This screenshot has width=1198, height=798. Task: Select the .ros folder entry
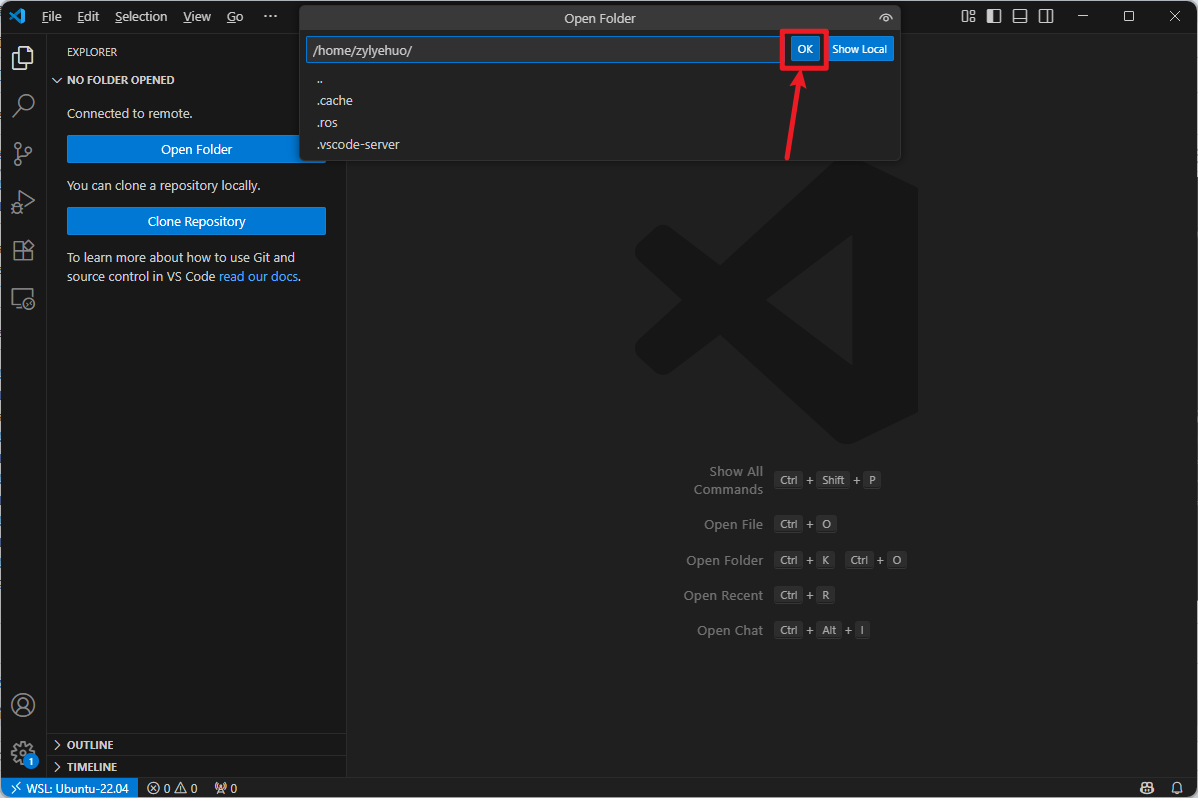600,122
